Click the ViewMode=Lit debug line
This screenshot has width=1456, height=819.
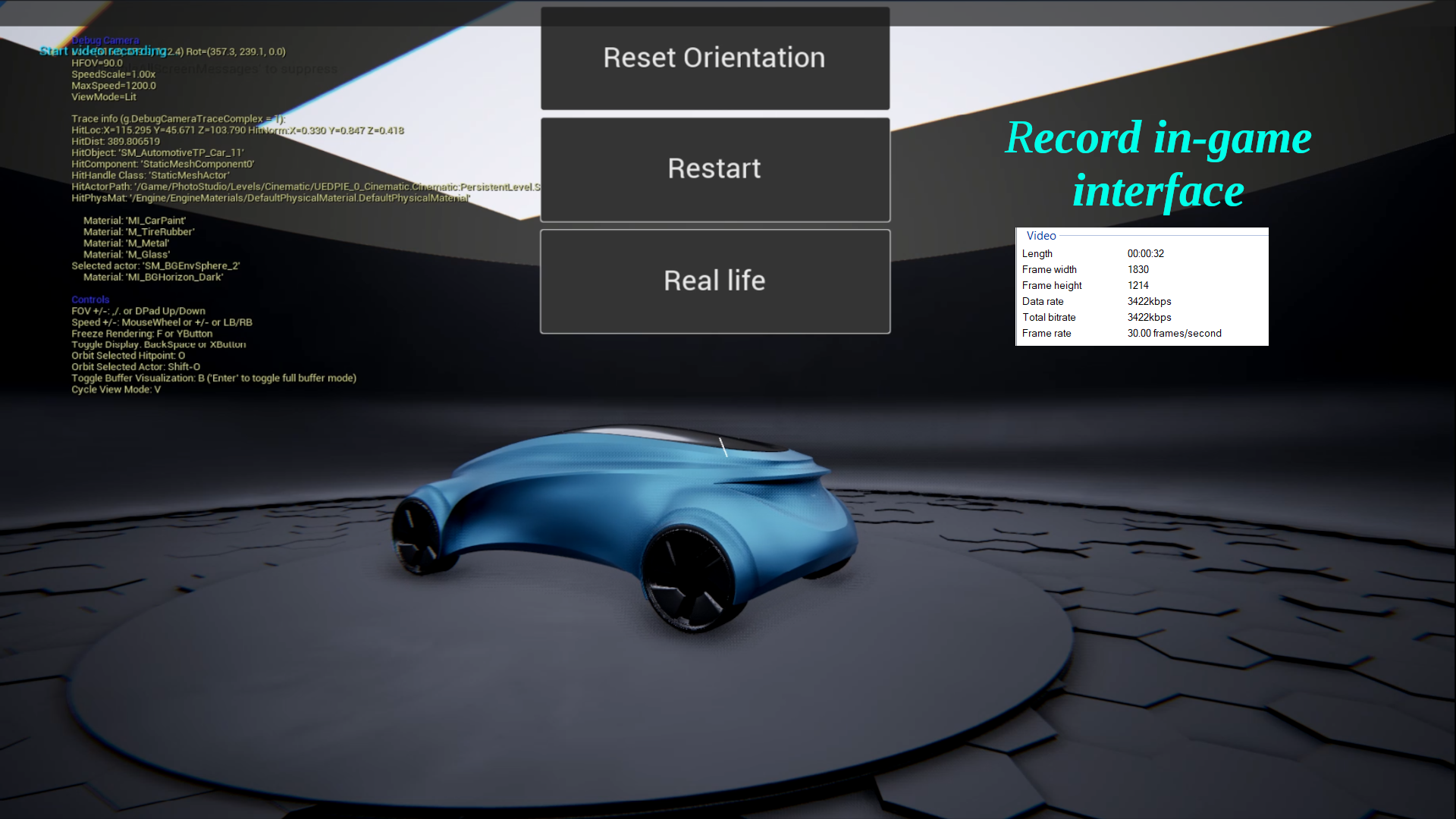[104, 97]
